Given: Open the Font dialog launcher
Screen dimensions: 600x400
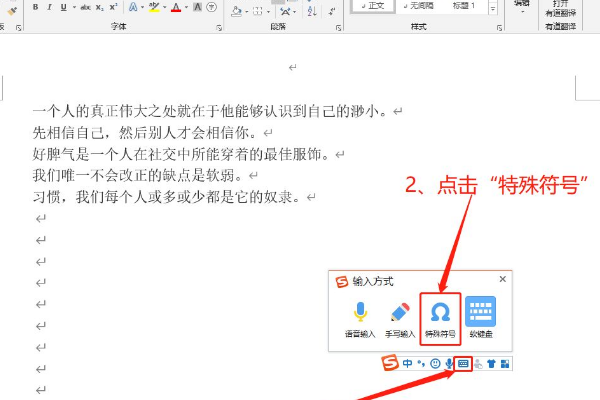Looking at the screenshot, I should pyautogui.click(x=219, y=28).
